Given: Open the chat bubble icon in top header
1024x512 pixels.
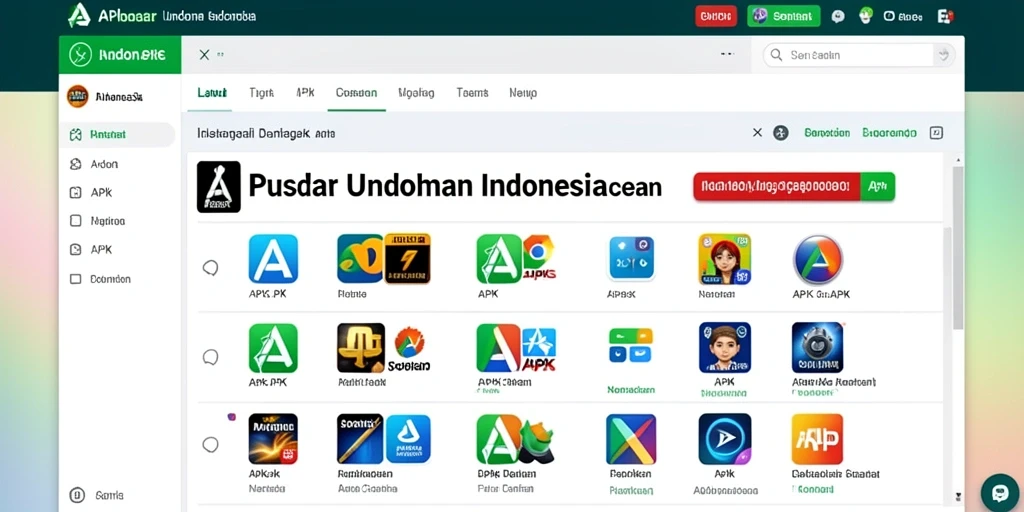Looking at the screenshot, I should pyautogui.click(x=838, y=17).
